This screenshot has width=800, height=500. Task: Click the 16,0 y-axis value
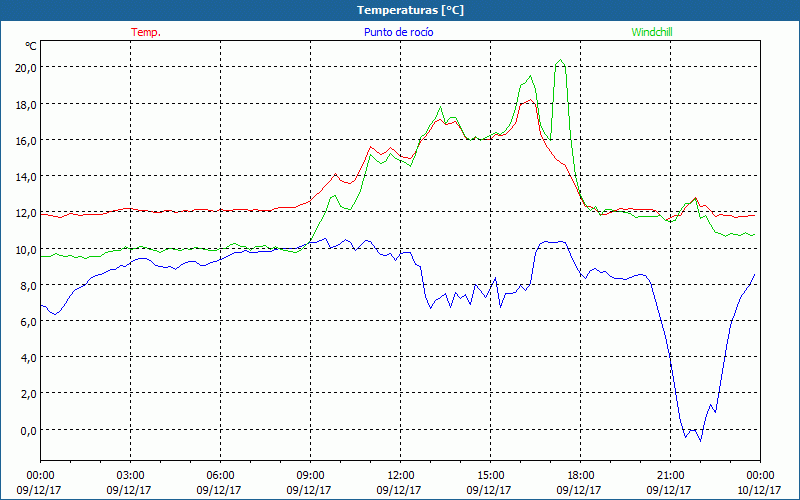[x=26, y=140]
